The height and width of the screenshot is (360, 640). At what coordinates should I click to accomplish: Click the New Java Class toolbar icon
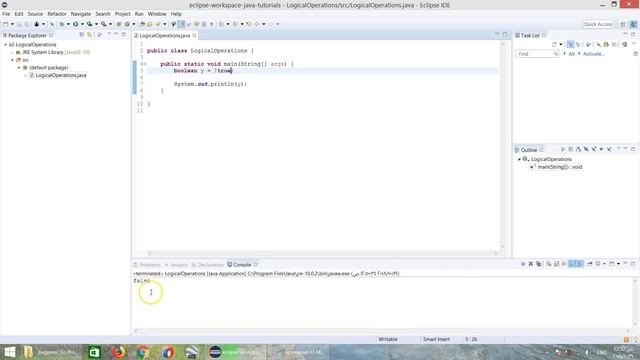[x=127, y=24]
